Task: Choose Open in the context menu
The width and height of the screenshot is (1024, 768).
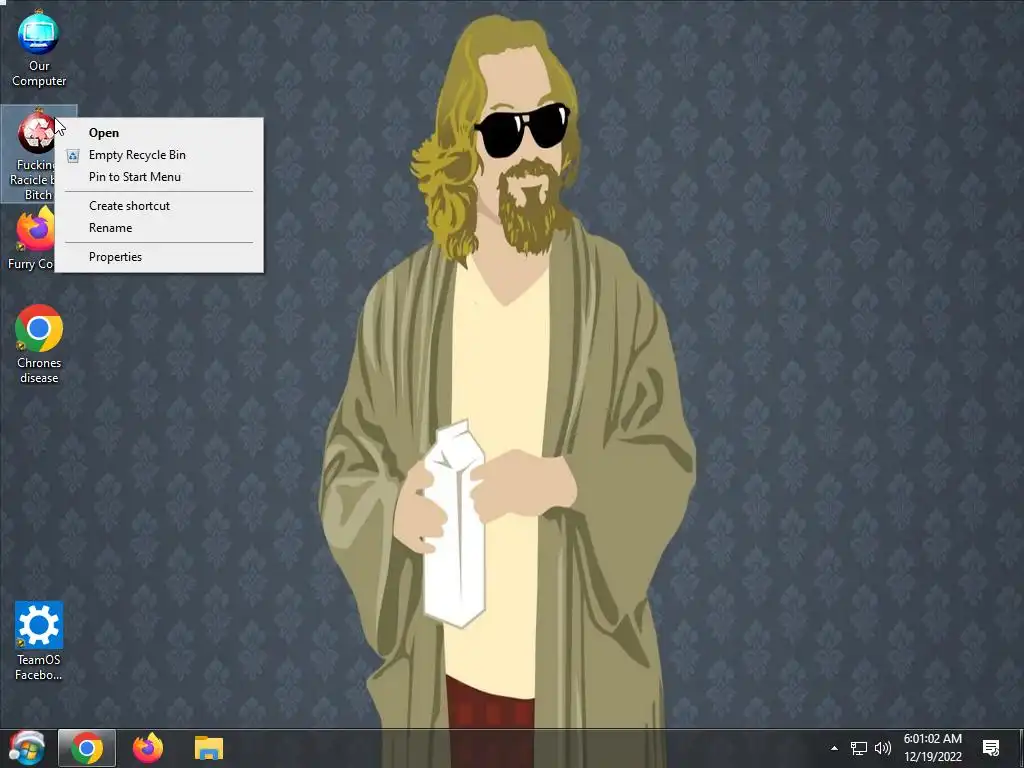Action: [159, 133]
